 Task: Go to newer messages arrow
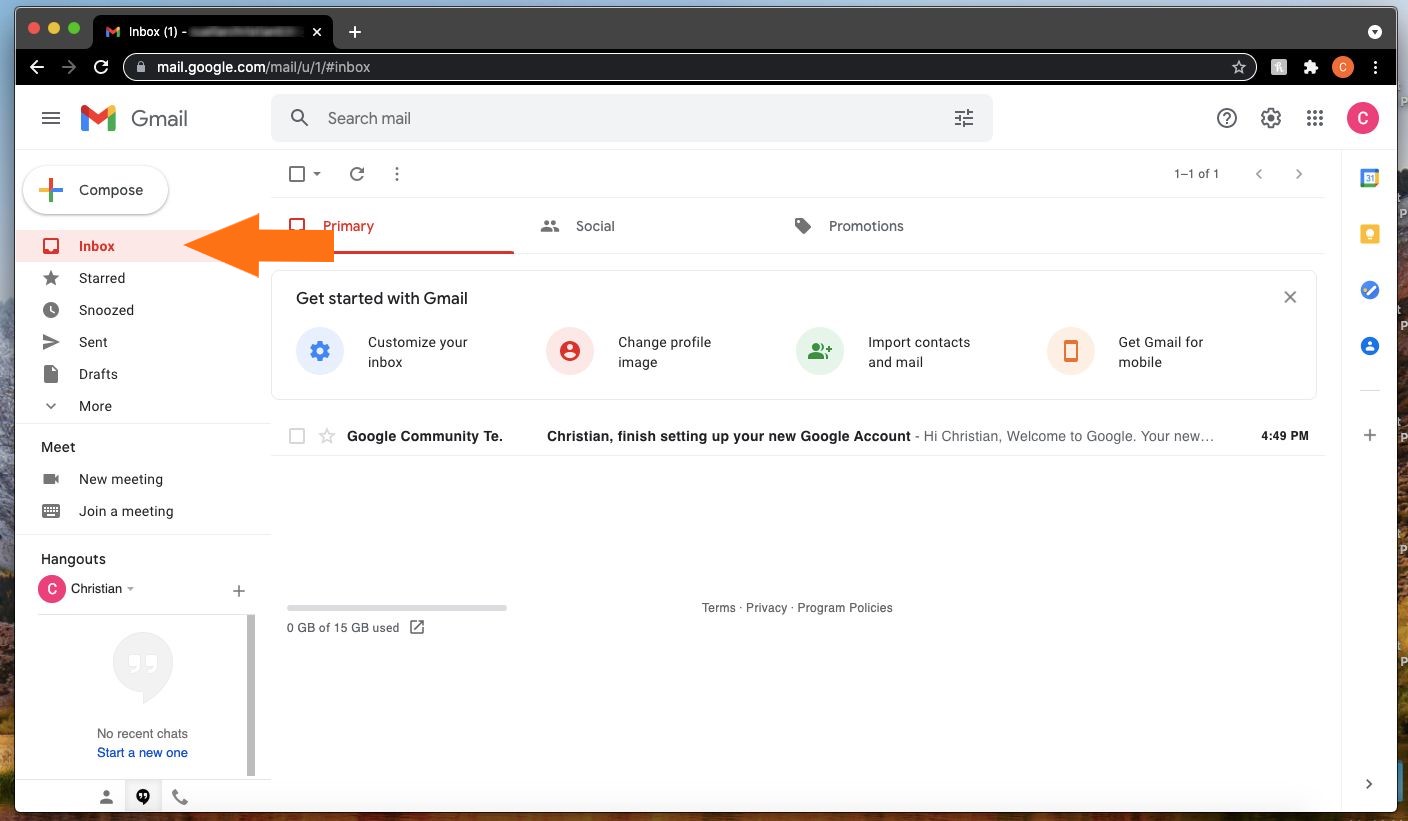point(1259,174)
